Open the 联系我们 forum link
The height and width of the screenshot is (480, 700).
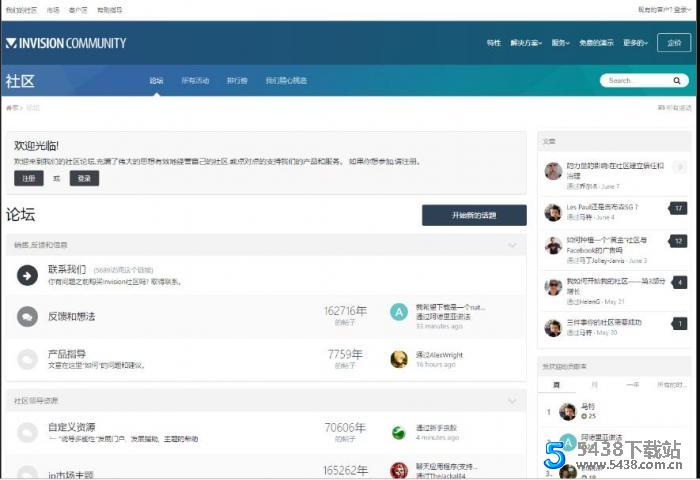pos(67,269)
